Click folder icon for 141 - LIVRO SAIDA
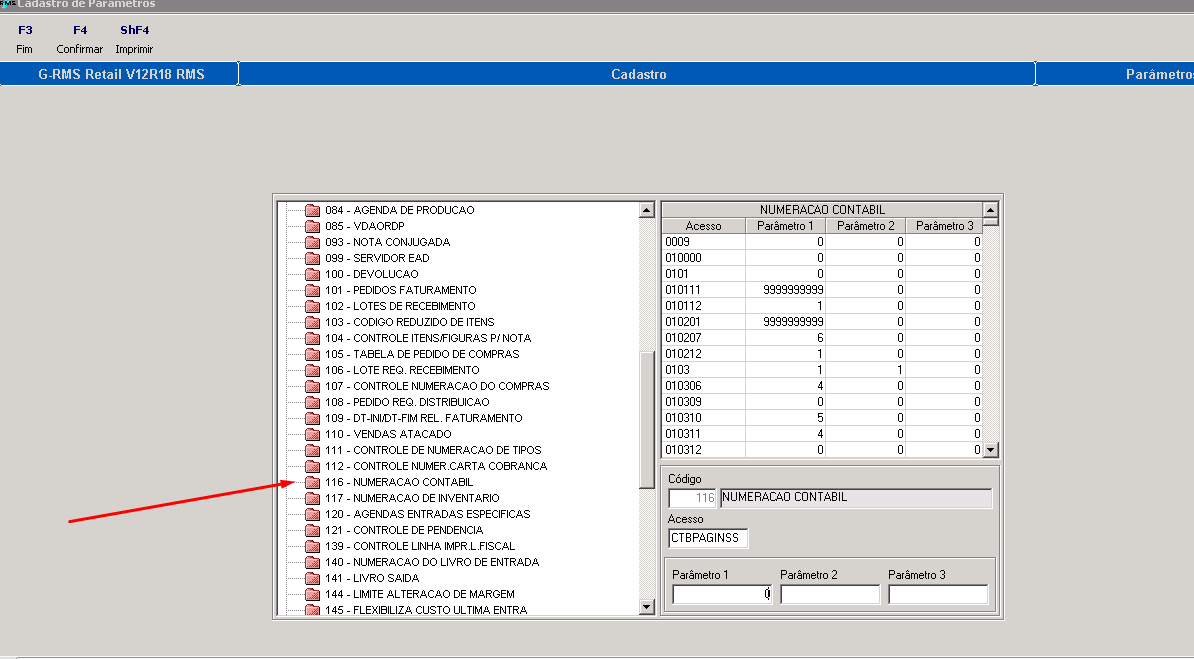The height and width of the screenshot is (659, 1194). coord(312,578)
